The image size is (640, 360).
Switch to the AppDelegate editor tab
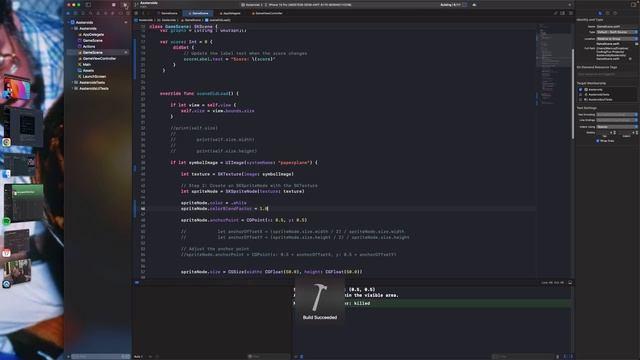pyautogui.click(x=231, y=13)
